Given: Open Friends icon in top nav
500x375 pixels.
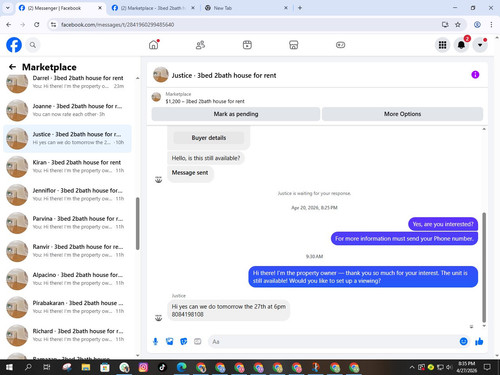Looking at the screenshot, I should pos(200,45).
